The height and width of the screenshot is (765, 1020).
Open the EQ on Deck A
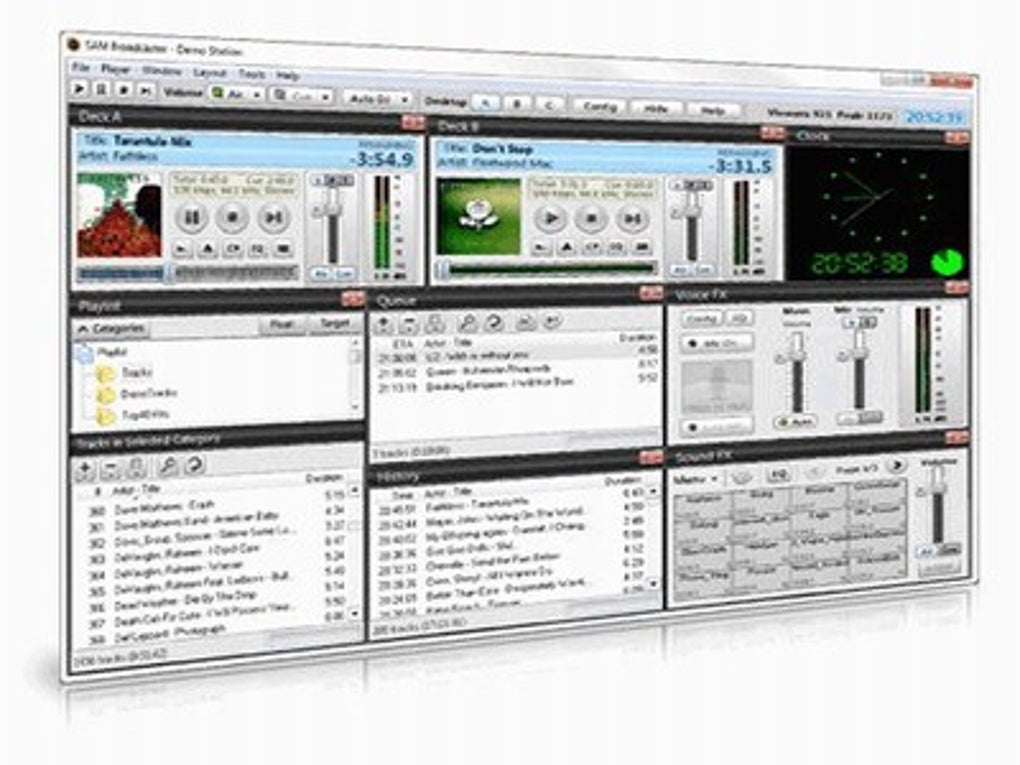click(x=258, y=250)
